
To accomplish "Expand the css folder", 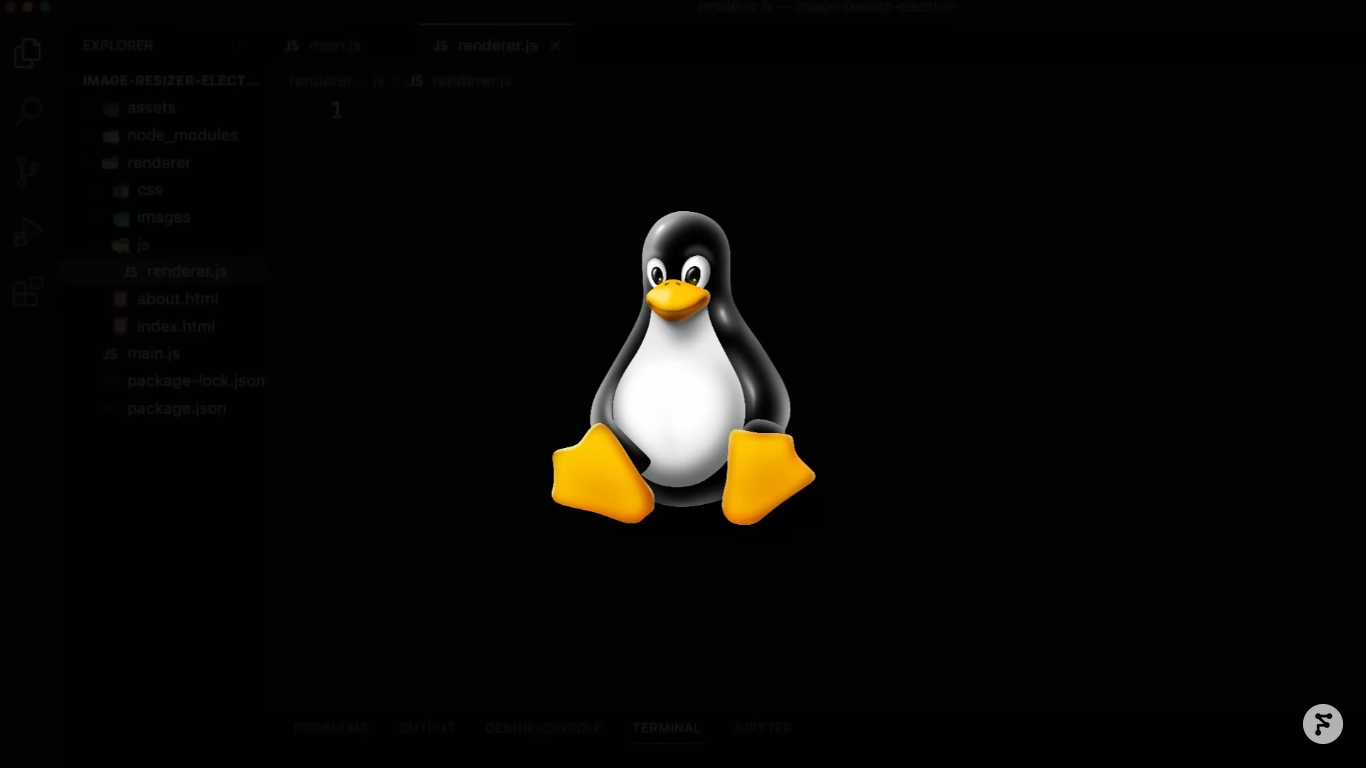I will [149, 190].
